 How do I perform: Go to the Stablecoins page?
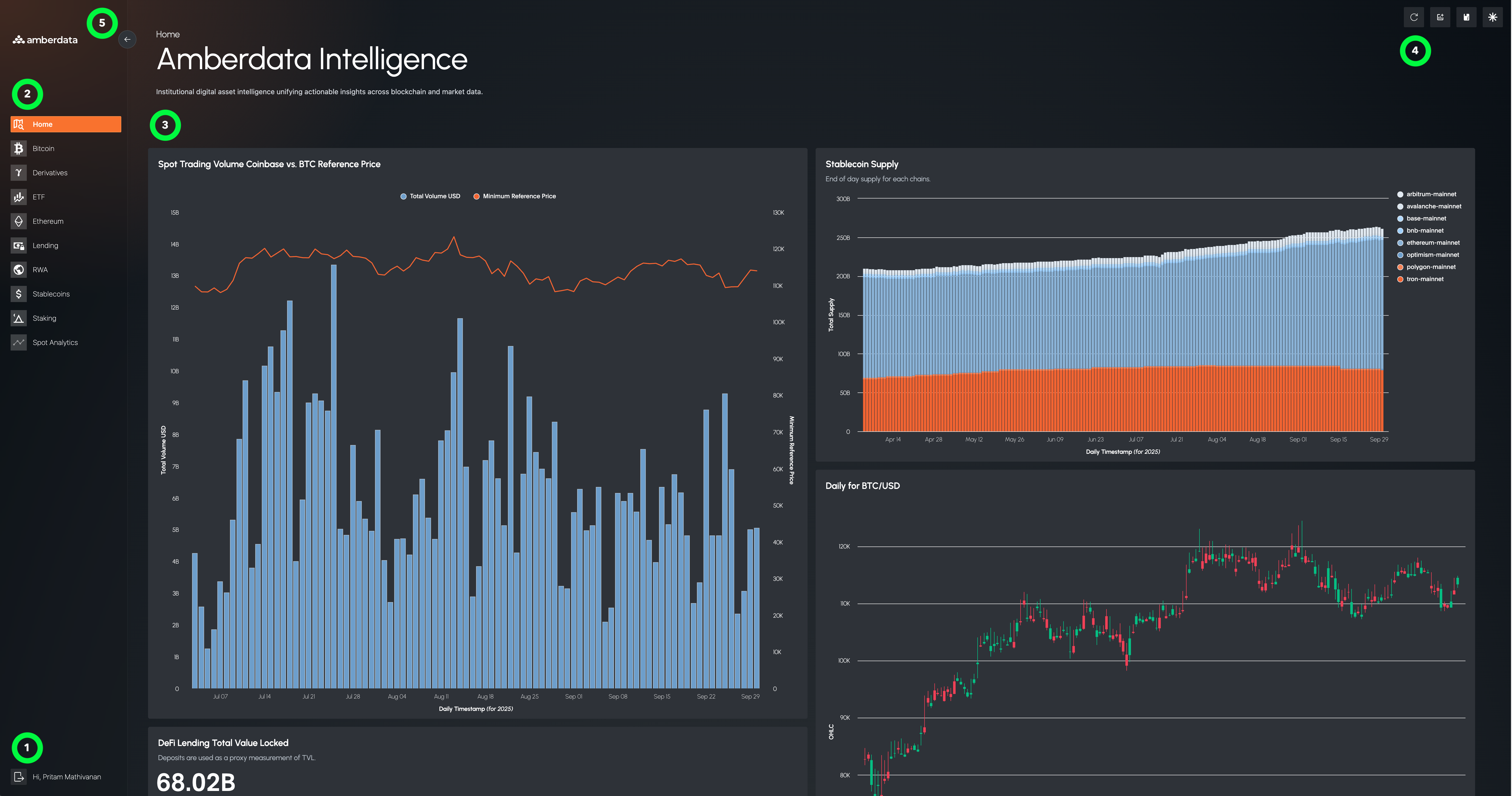tap(51, 294)
